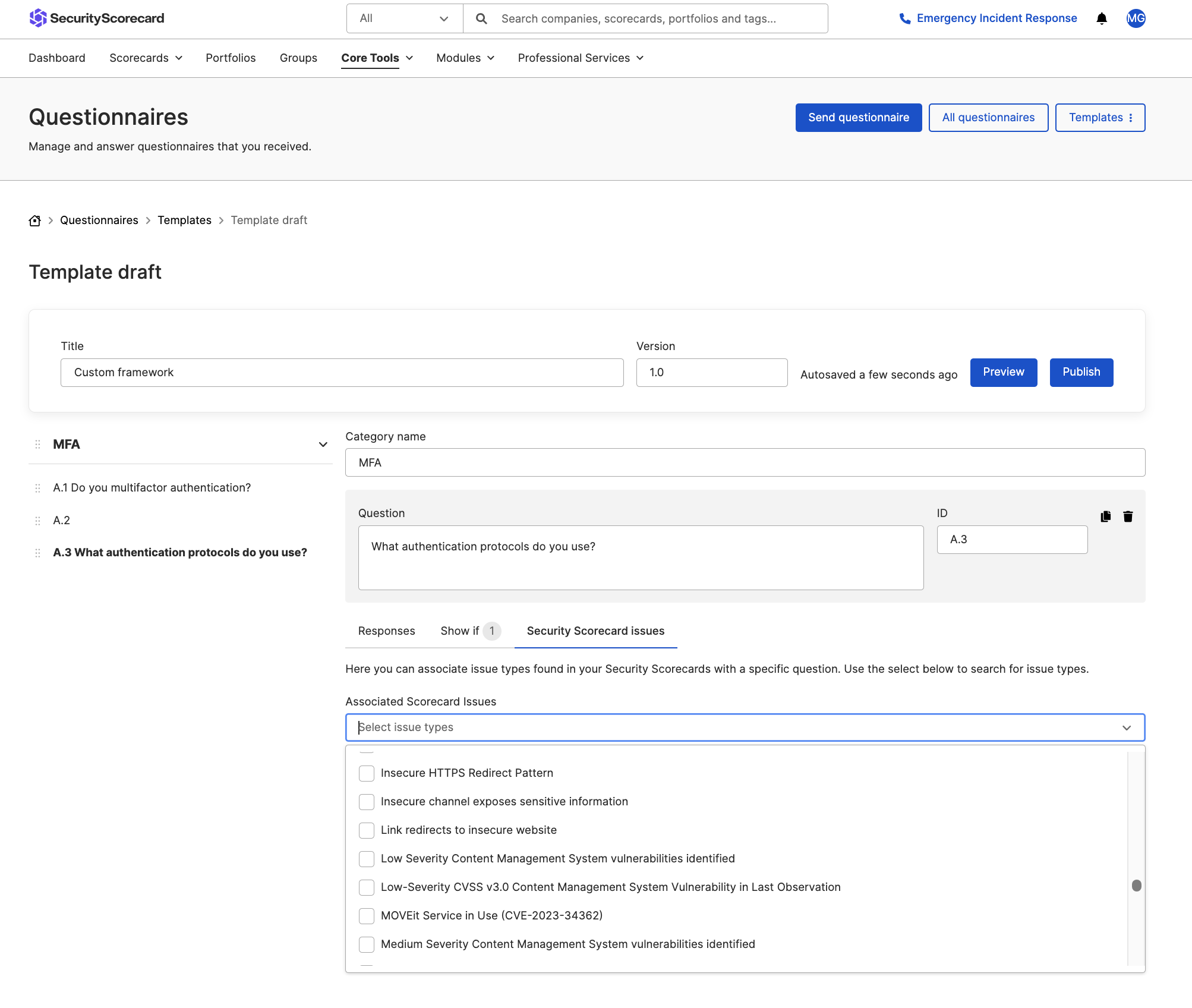Select question A.3 in sidebar
1192x1008 pixels.
click(x=180, y=553)
